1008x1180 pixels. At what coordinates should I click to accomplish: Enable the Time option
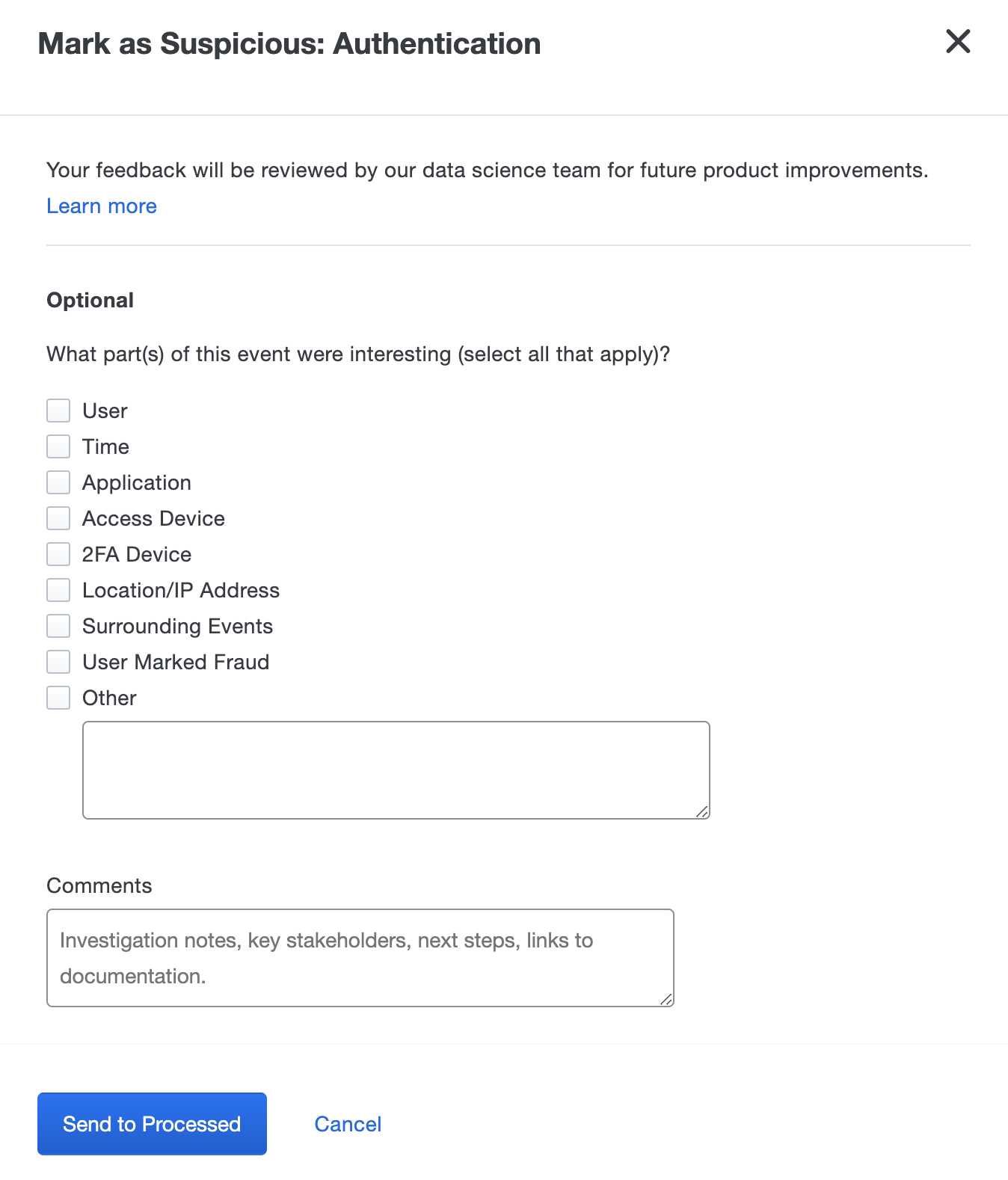(58, 446)
